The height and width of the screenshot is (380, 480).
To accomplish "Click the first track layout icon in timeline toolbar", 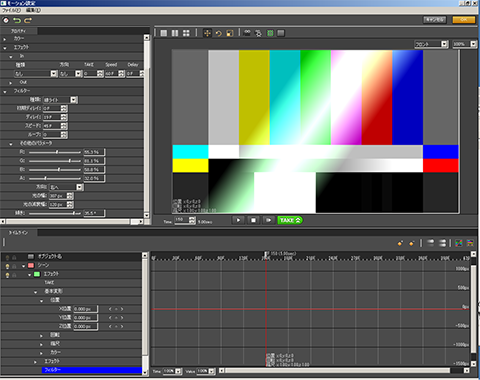I will click(431, 243).
